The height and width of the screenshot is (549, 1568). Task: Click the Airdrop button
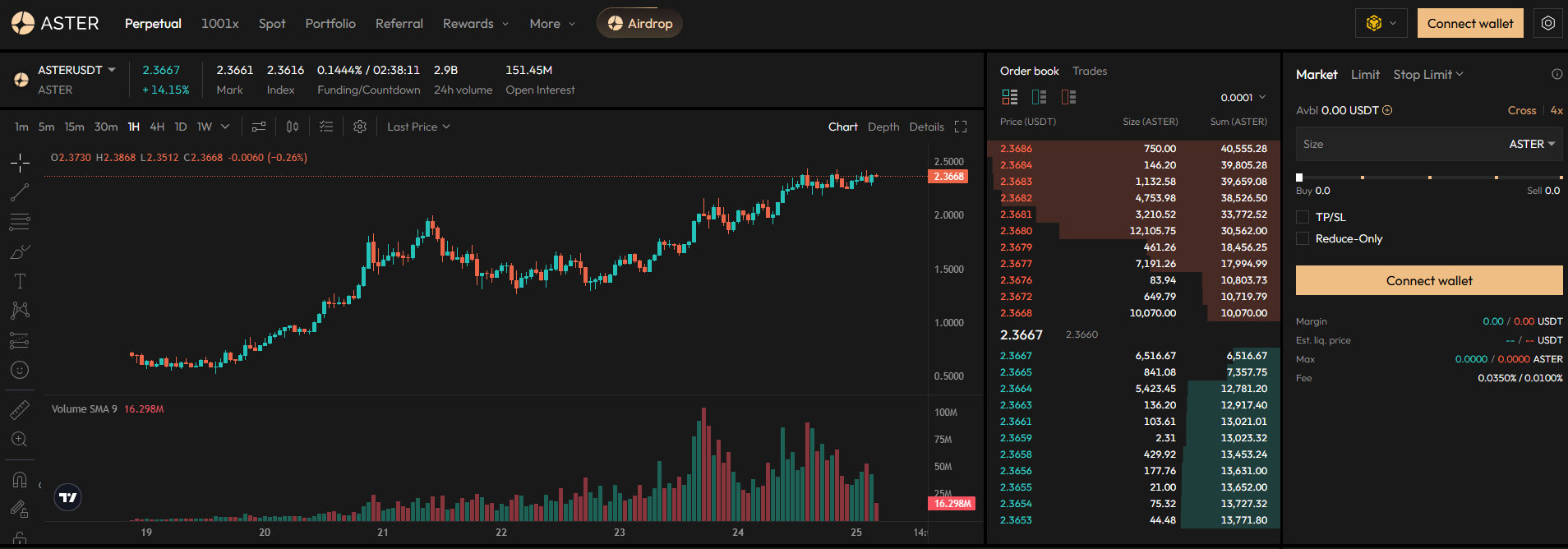(x=639, y=23)
